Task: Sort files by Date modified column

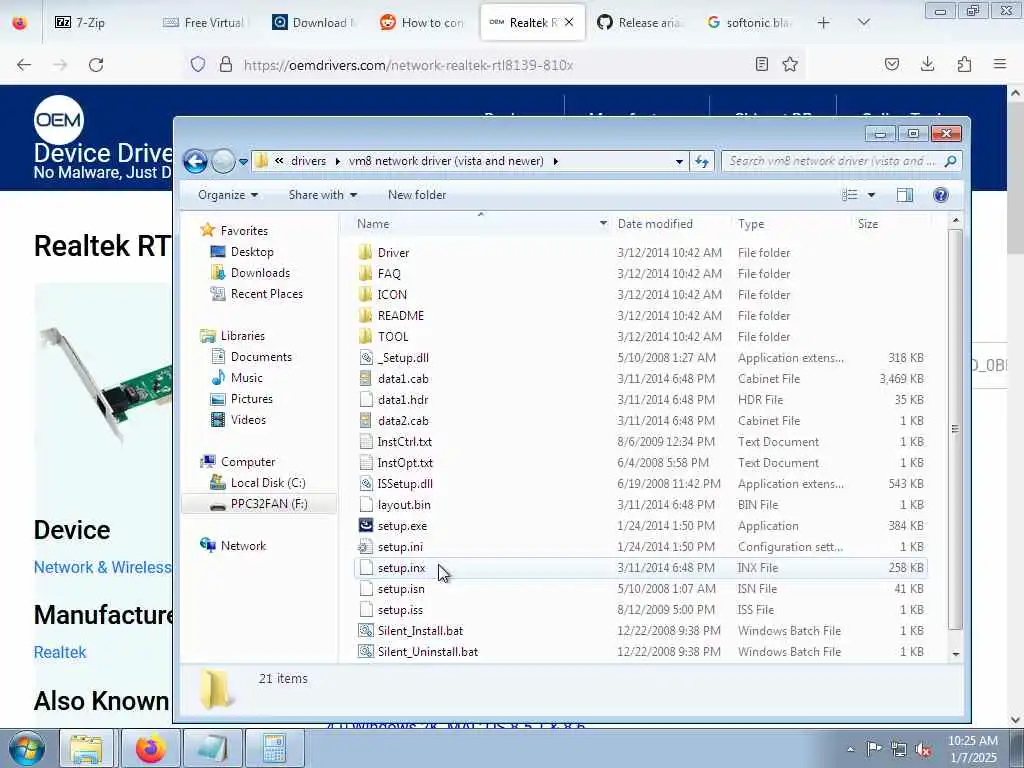Action: 655,223
